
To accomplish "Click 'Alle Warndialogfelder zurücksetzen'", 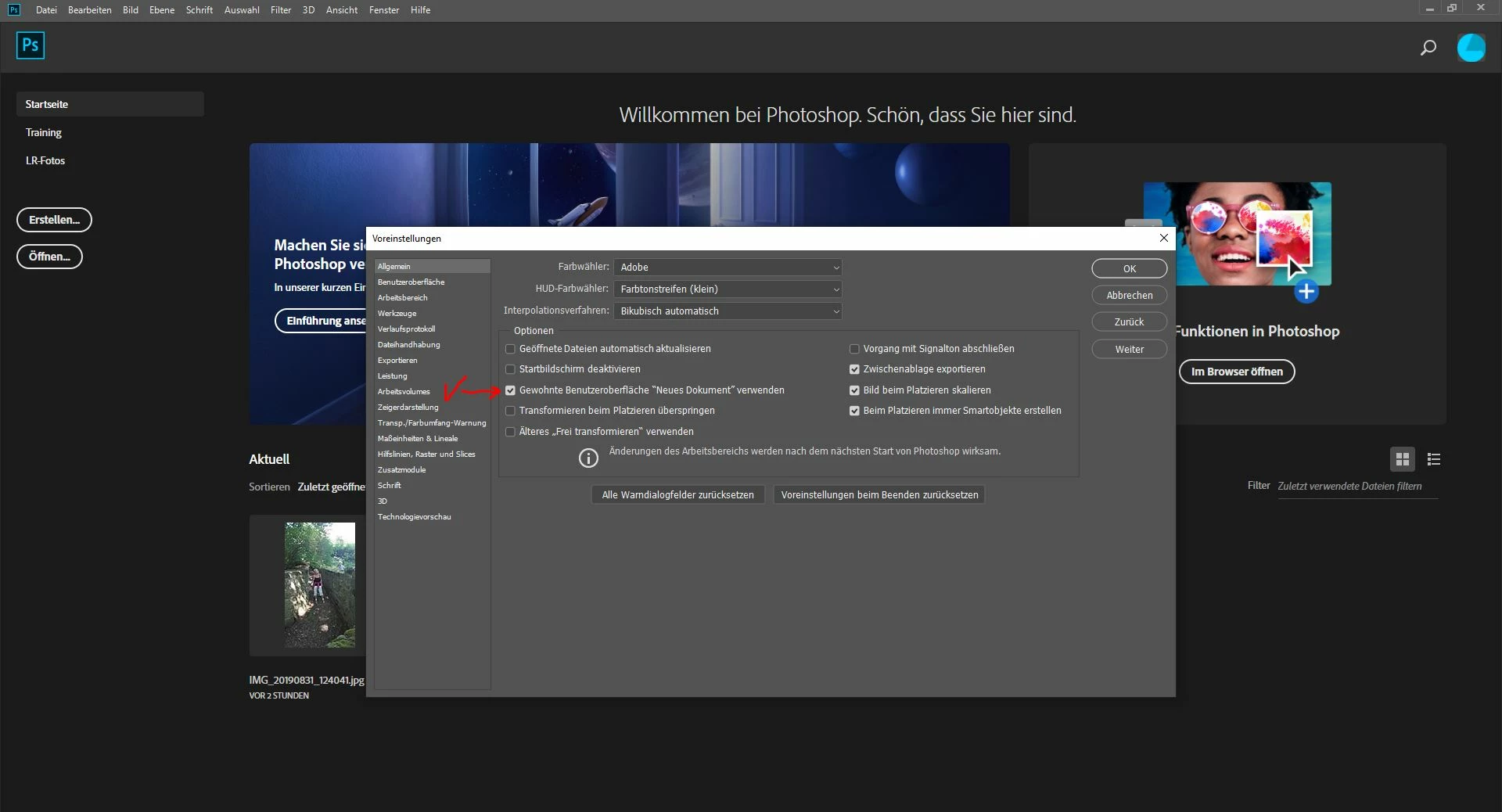I will [678, 495].
